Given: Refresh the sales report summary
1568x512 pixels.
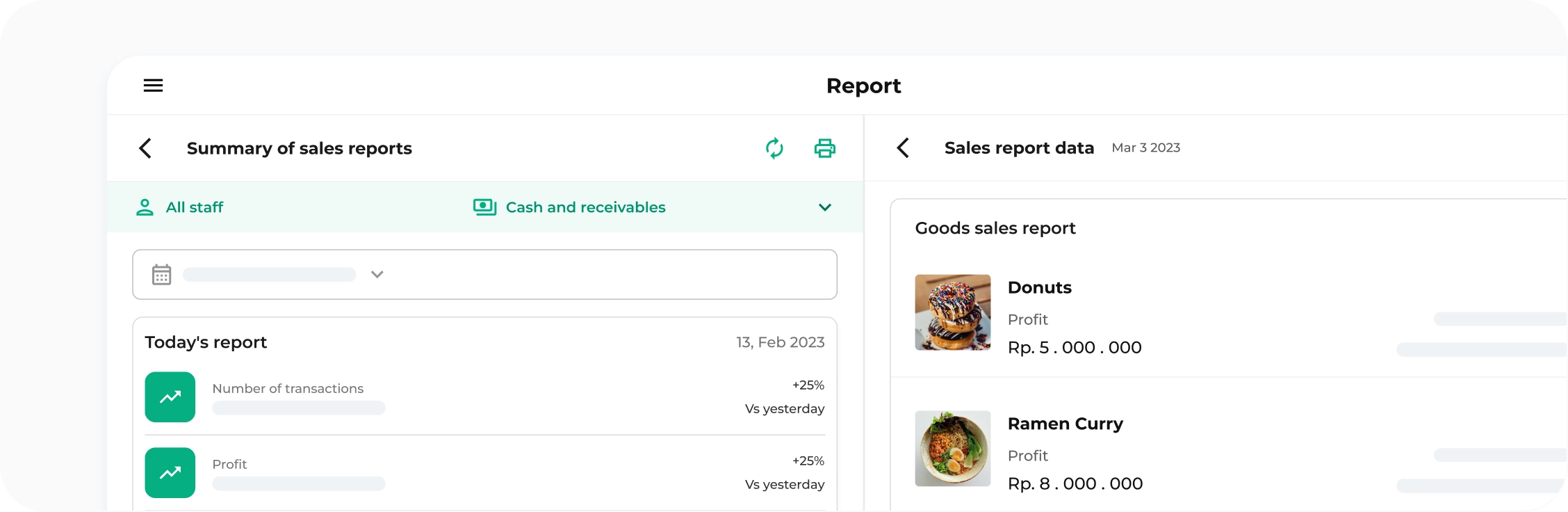Looking at the screenshot, I should coord(774,148).
